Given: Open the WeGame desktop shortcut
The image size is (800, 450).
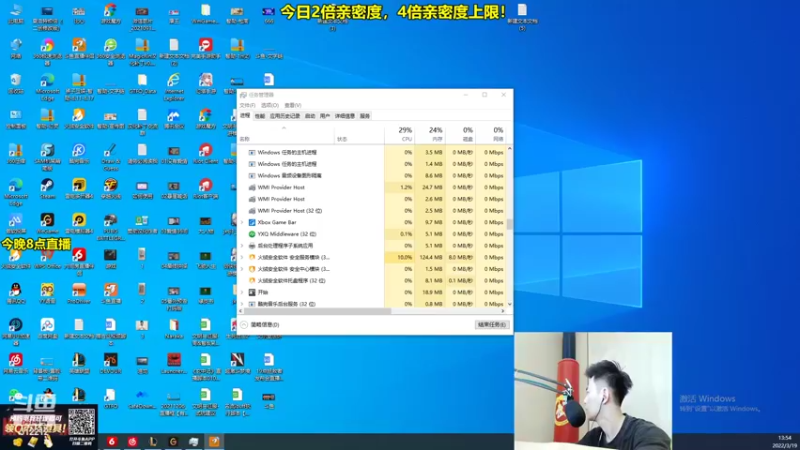Looking at the screenshot, I should click(x=47, y=223).
